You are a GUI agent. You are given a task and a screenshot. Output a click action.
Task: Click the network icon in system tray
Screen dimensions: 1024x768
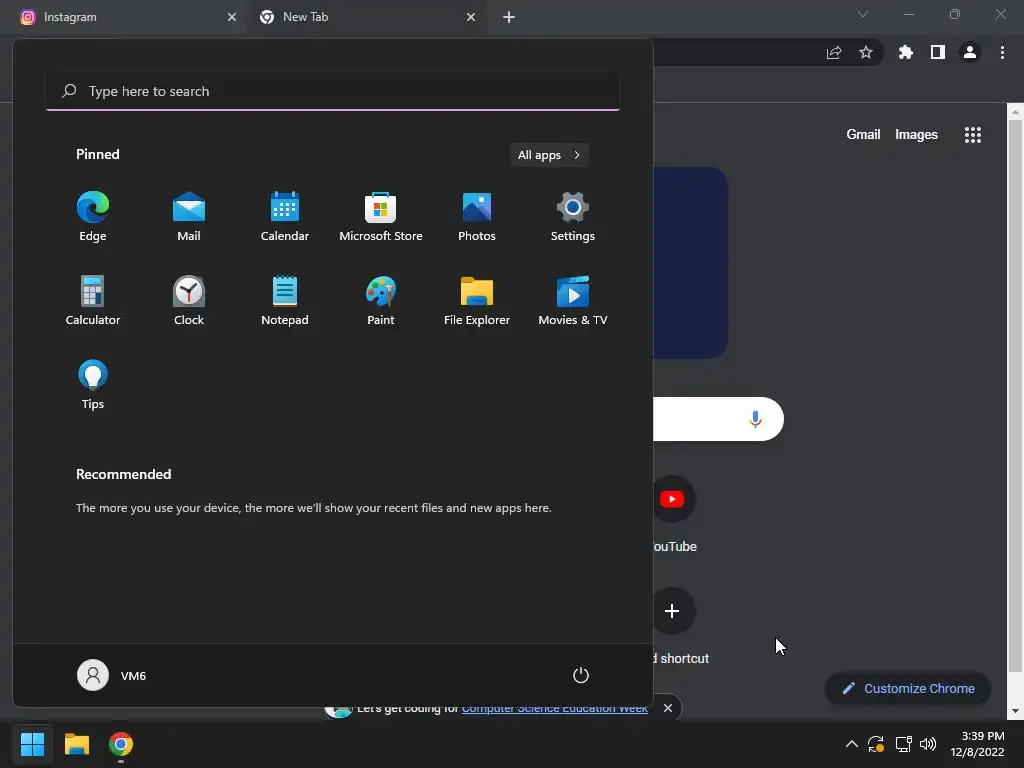[903, 744]
